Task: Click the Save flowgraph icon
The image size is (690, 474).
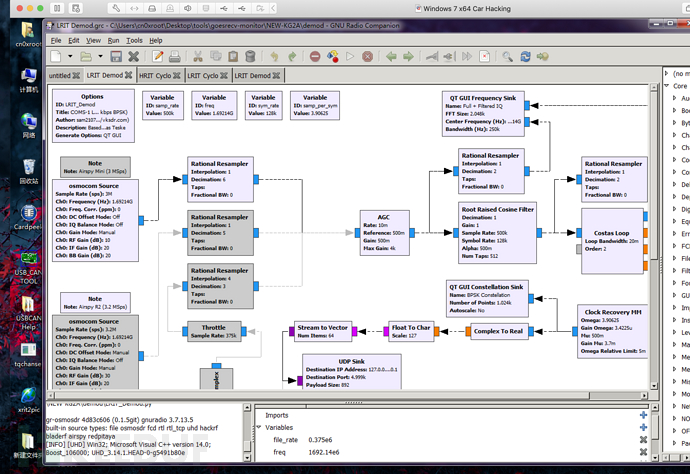Action: pos(116,57)
